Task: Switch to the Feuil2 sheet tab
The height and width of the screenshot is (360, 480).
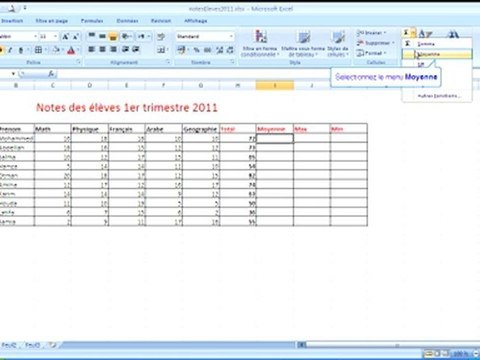Action: (x=9, y=345)
